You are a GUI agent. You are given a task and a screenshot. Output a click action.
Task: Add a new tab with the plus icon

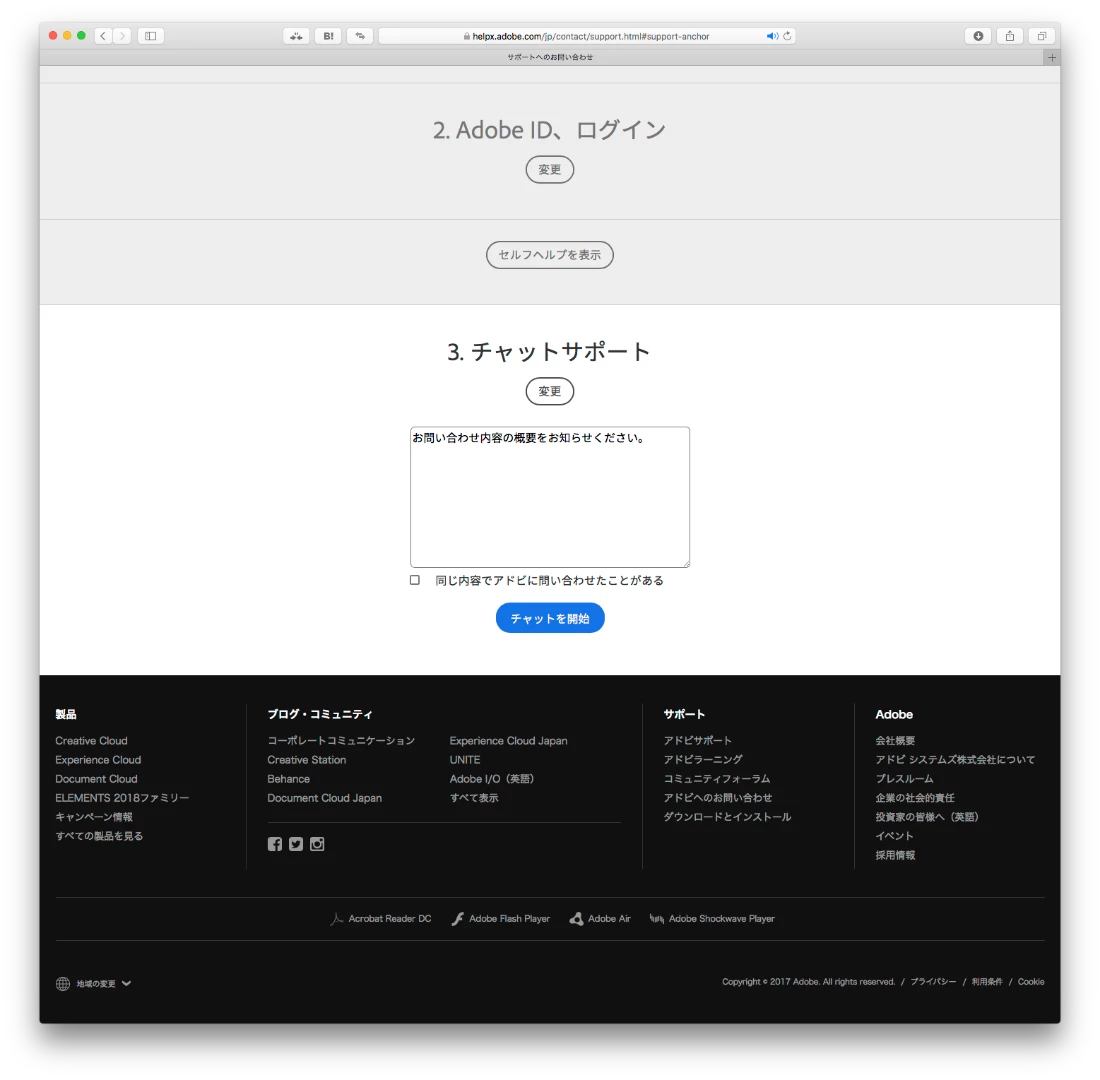tap(1052, 58)
